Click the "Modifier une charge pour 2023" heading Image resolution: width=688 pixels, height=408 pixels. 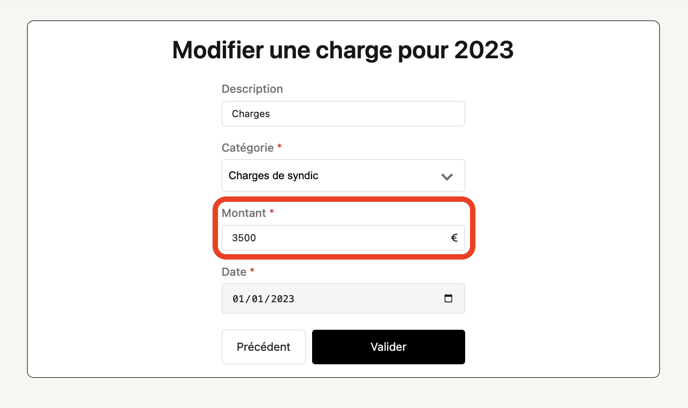pyautogui.click(x=343, y=50)
